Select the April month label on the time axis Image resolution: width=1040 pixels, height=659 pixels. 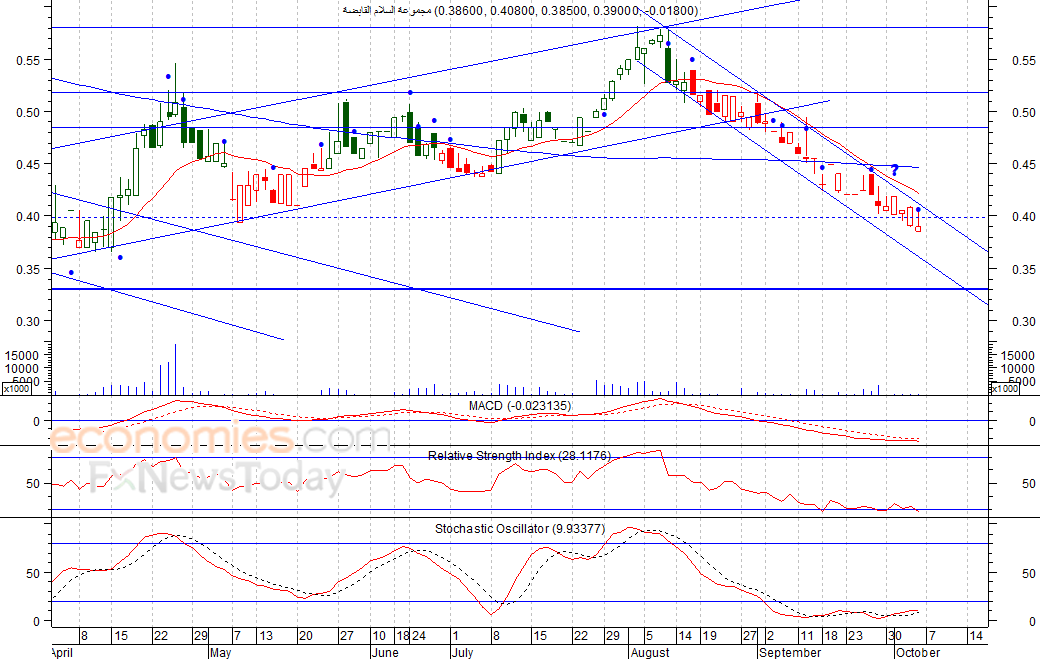click(x=62, y=653)
